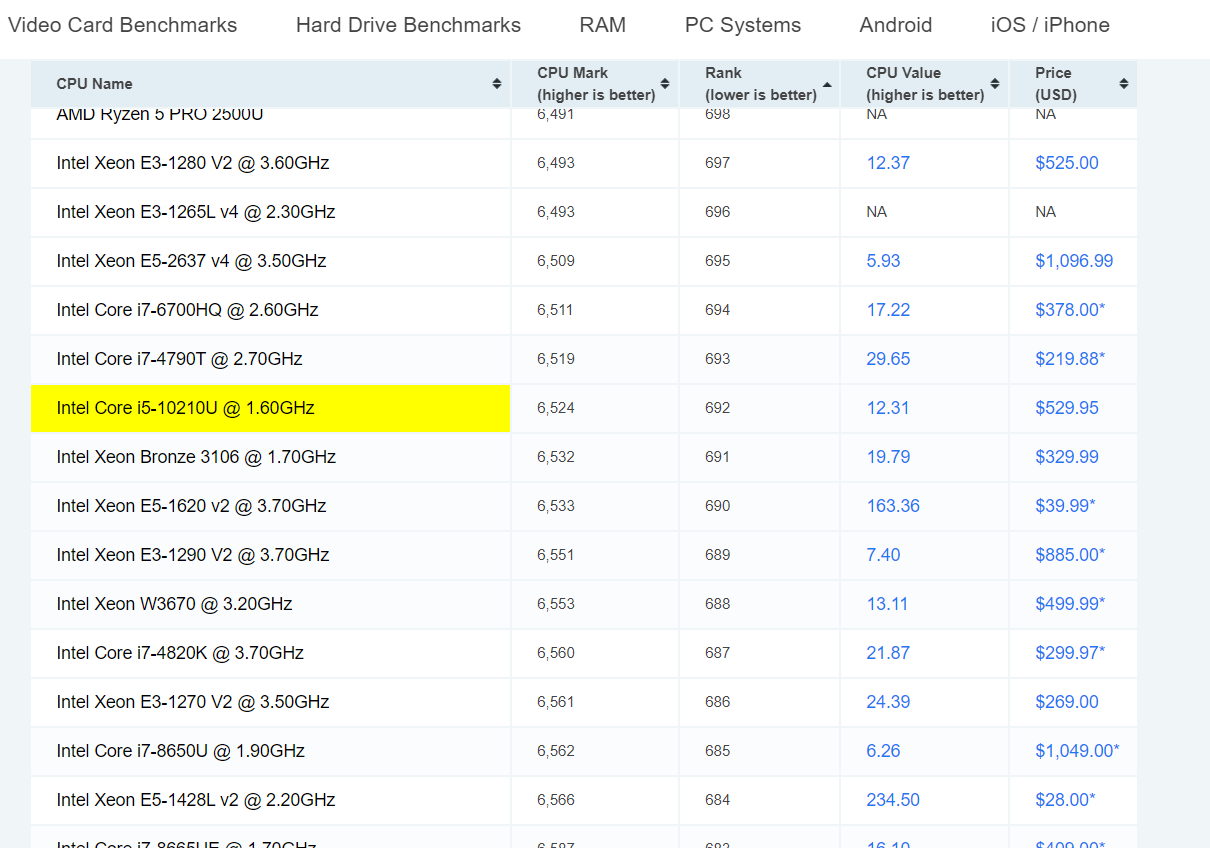Open the iOS / iPhone menu

click(x=1050, y=25)
